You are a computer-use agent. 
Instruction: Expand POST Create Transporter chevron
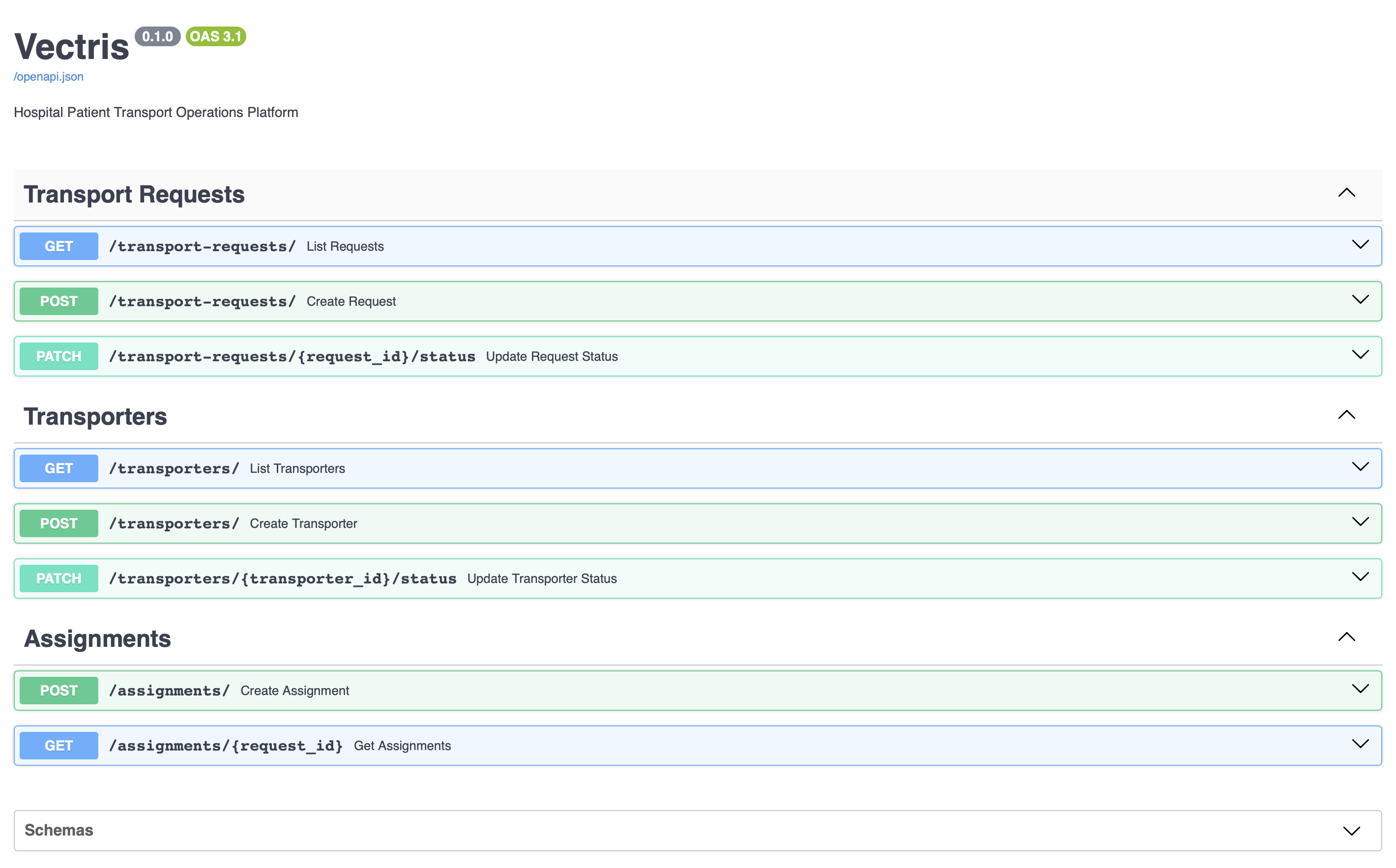(x=1361, y=522)
